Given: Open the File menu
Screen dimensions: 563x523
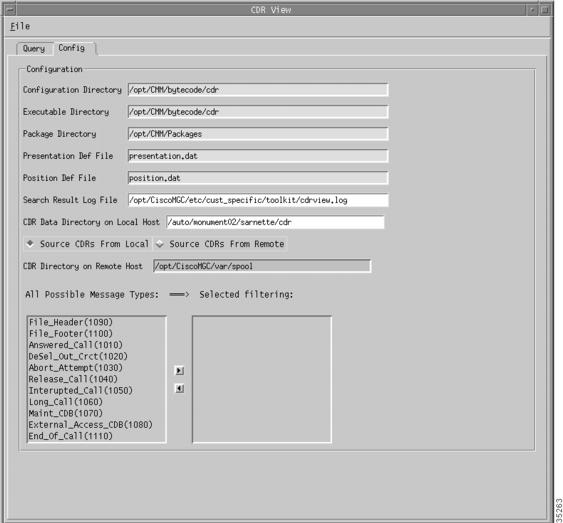Looking at the screenshot, I should click(x=20, y=26).
